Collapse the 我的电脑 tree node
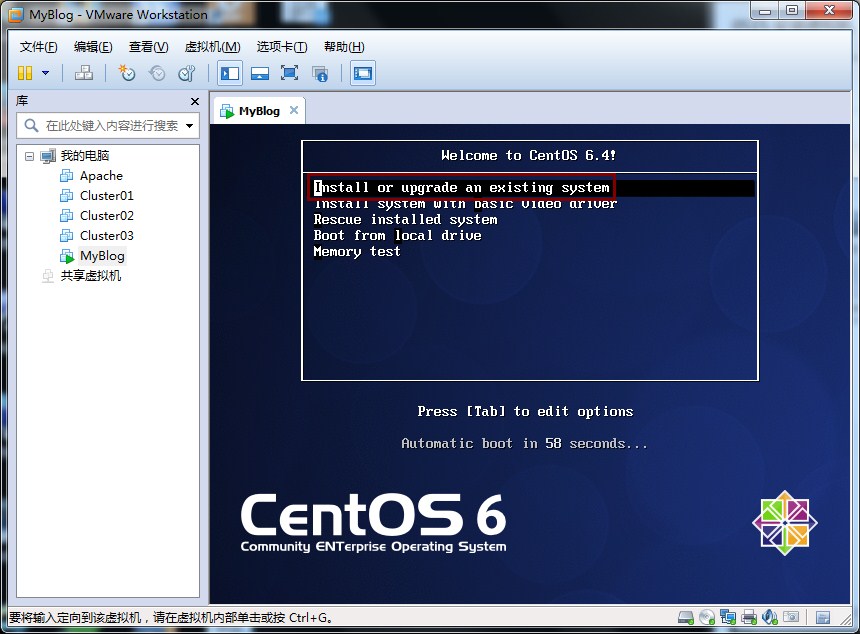The height and width of the screenshot is (634, 860). click(x=30, y=156)
